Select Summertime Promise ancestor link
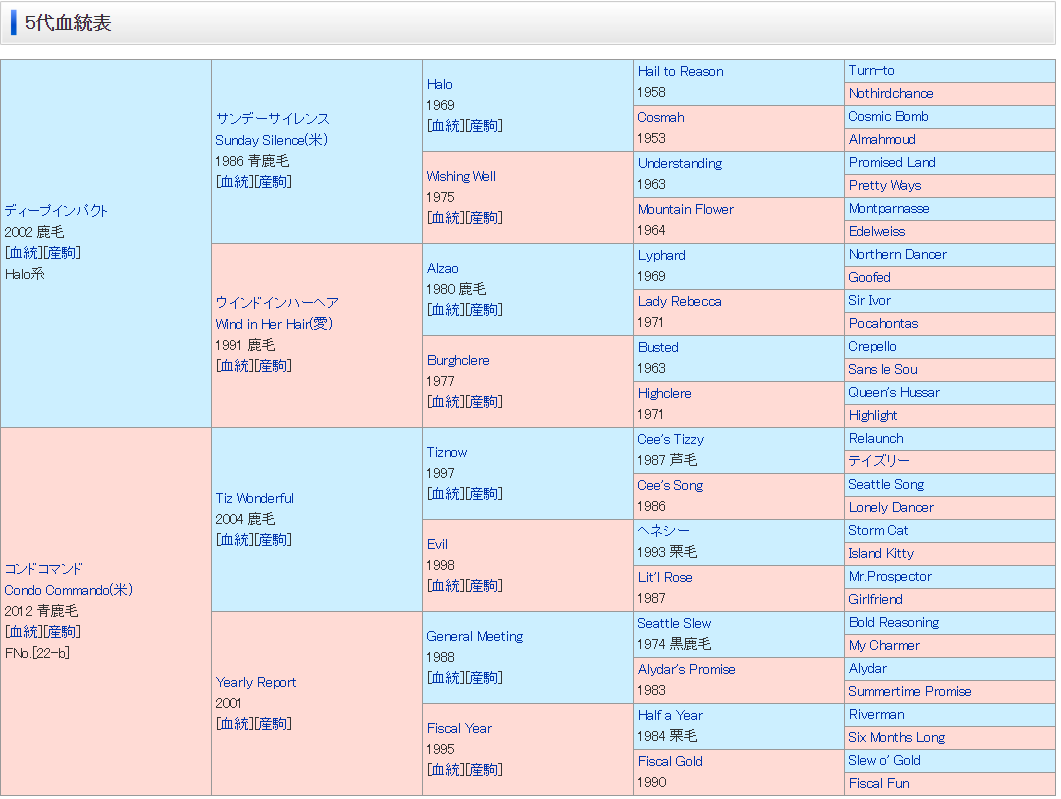The width and height of the screenshot is (1061, 799). click(910, 692)
